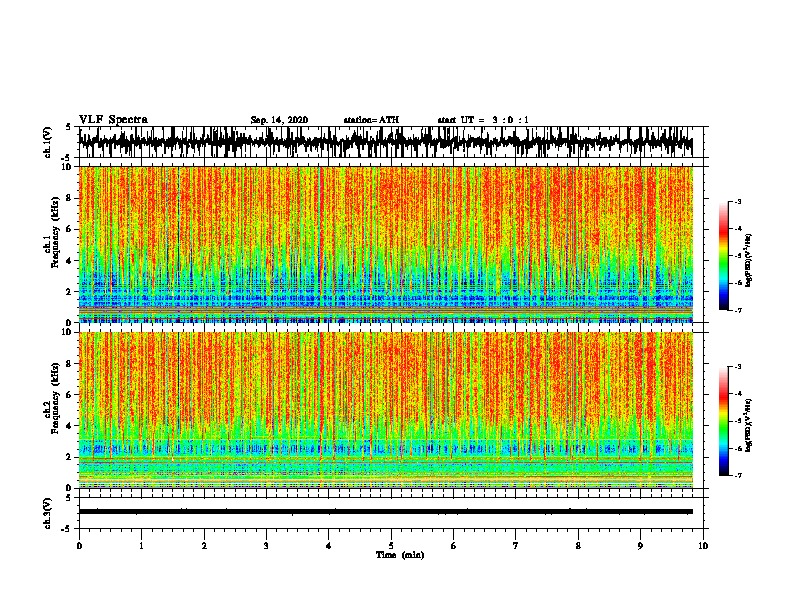Screen dimensions: 792x612
Task: Click time axis tick label "3"
Action: click(x=266, y=546)
